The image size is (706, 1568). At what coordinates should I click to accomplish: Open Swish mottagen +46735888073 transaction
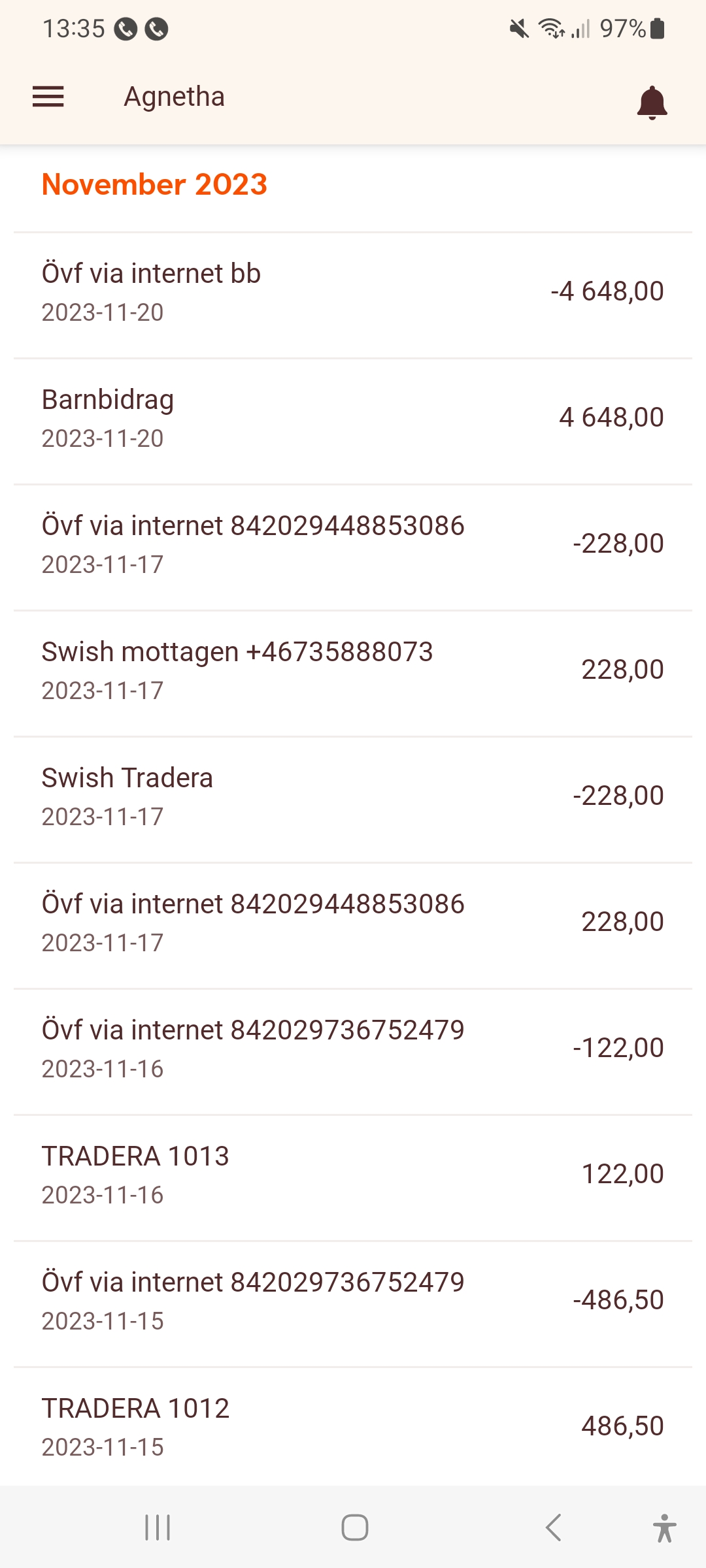click(x=353, y=670)
